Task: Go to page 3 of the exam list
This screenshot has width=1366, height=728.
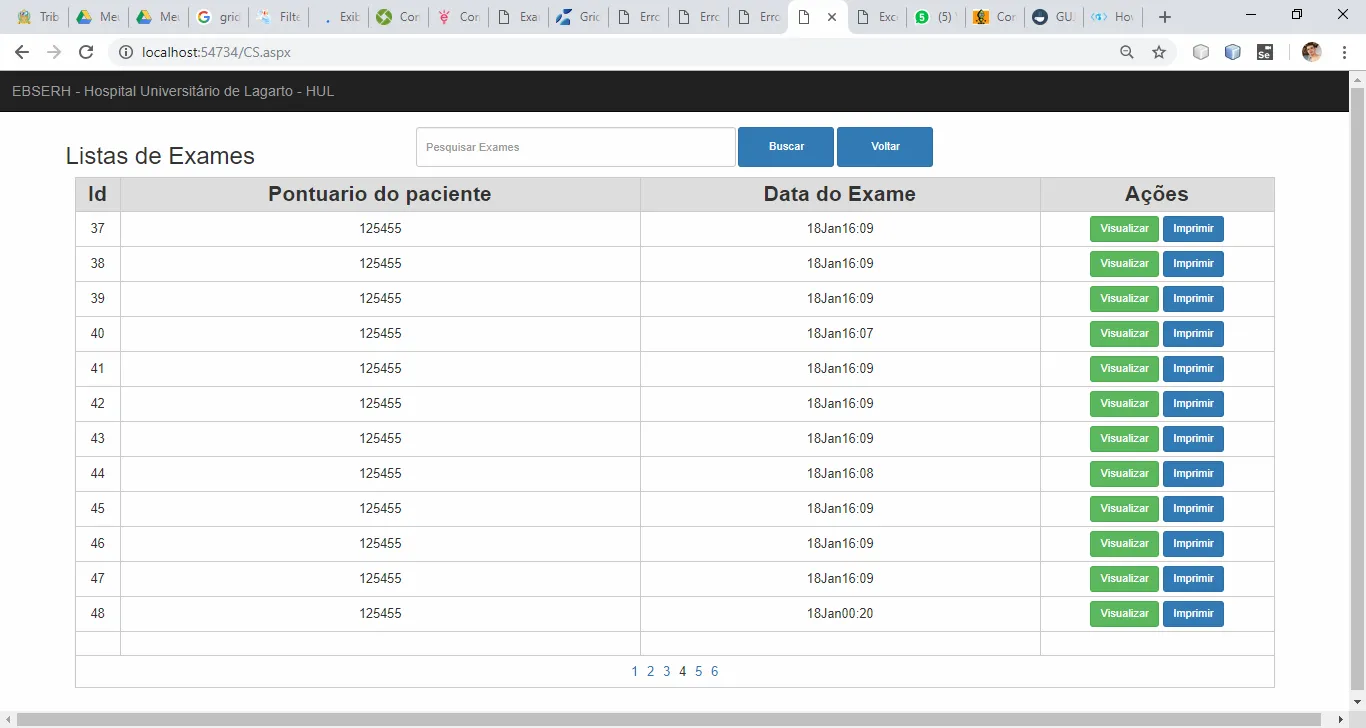Action: 667,672
